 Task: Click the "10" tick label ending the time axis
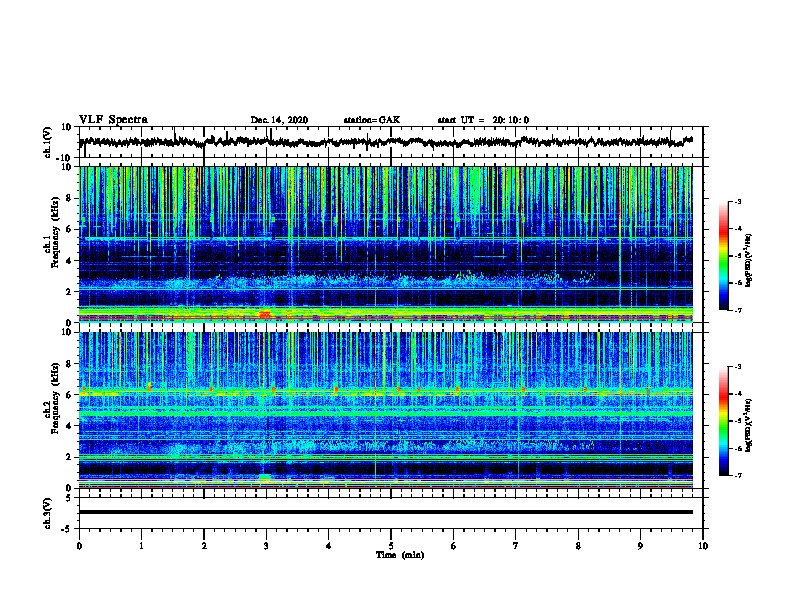(x=703, y=546)
